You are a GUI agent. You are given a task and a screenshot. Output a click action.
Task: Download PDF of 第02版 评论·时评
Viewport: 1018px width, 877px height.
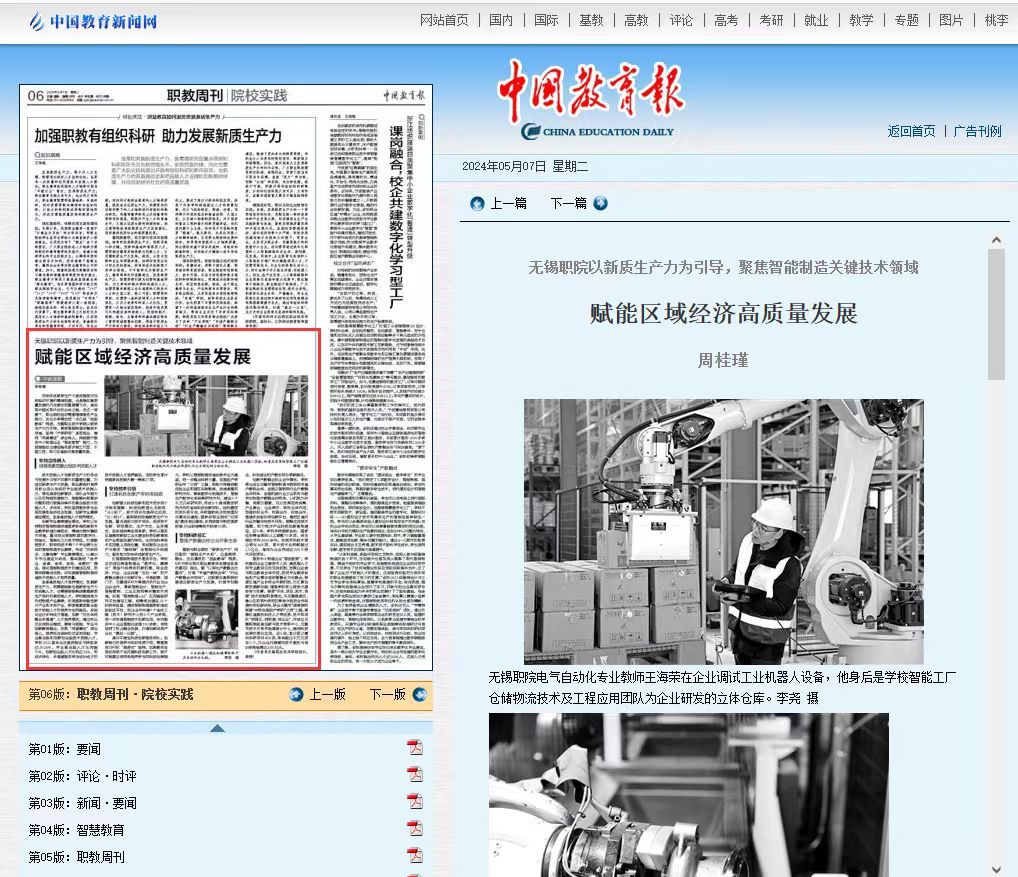pos(414,775)
